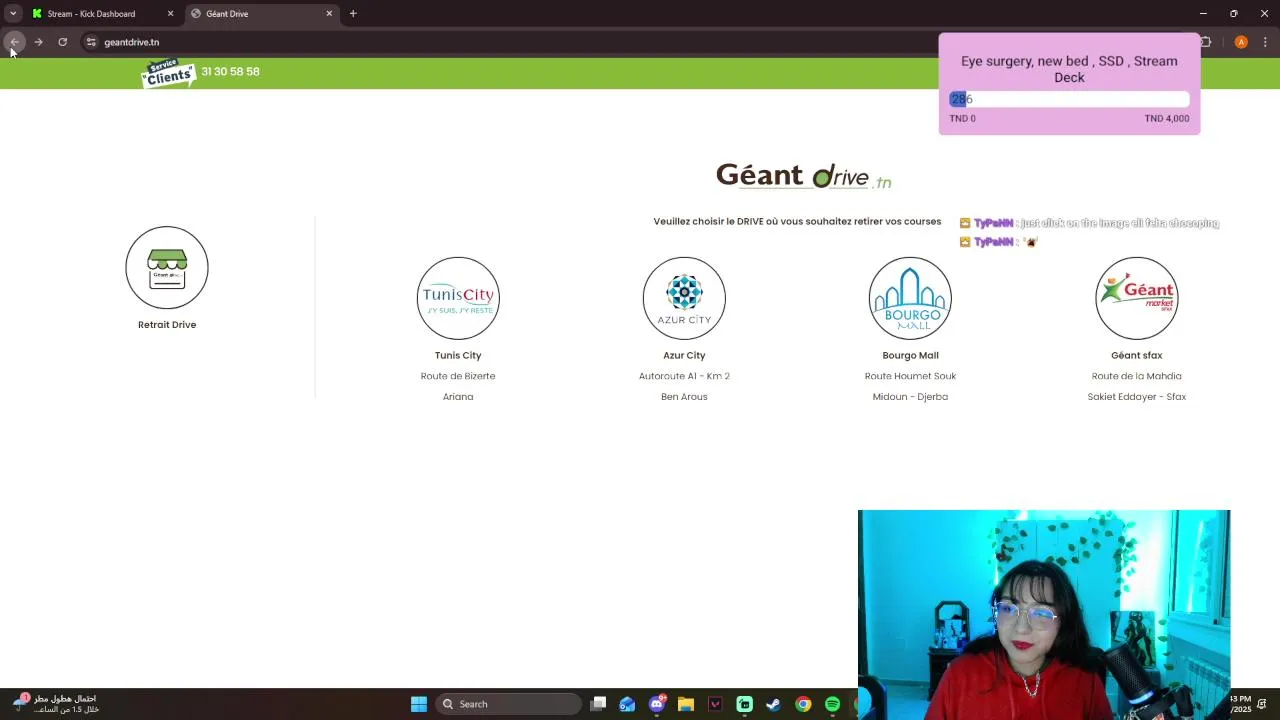Choose the Azur City logo

(684, 298)
